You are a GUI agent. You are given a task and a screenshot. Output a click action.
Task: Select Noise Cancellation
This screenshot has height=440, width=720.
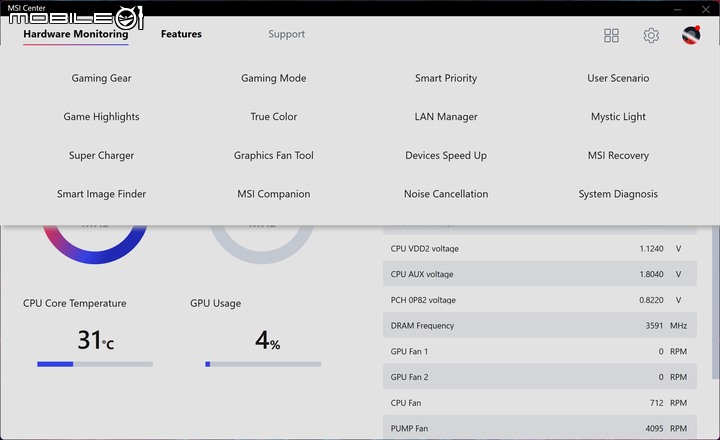pos(446,194)
